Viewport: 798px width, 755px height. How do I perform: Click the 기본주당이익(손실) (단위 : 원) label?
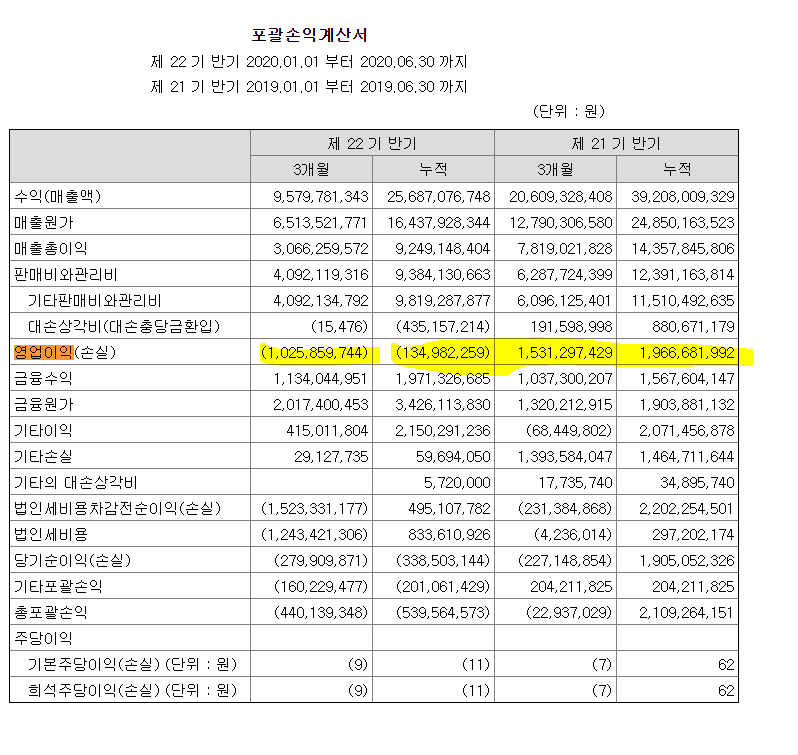(x=133, y=663)
